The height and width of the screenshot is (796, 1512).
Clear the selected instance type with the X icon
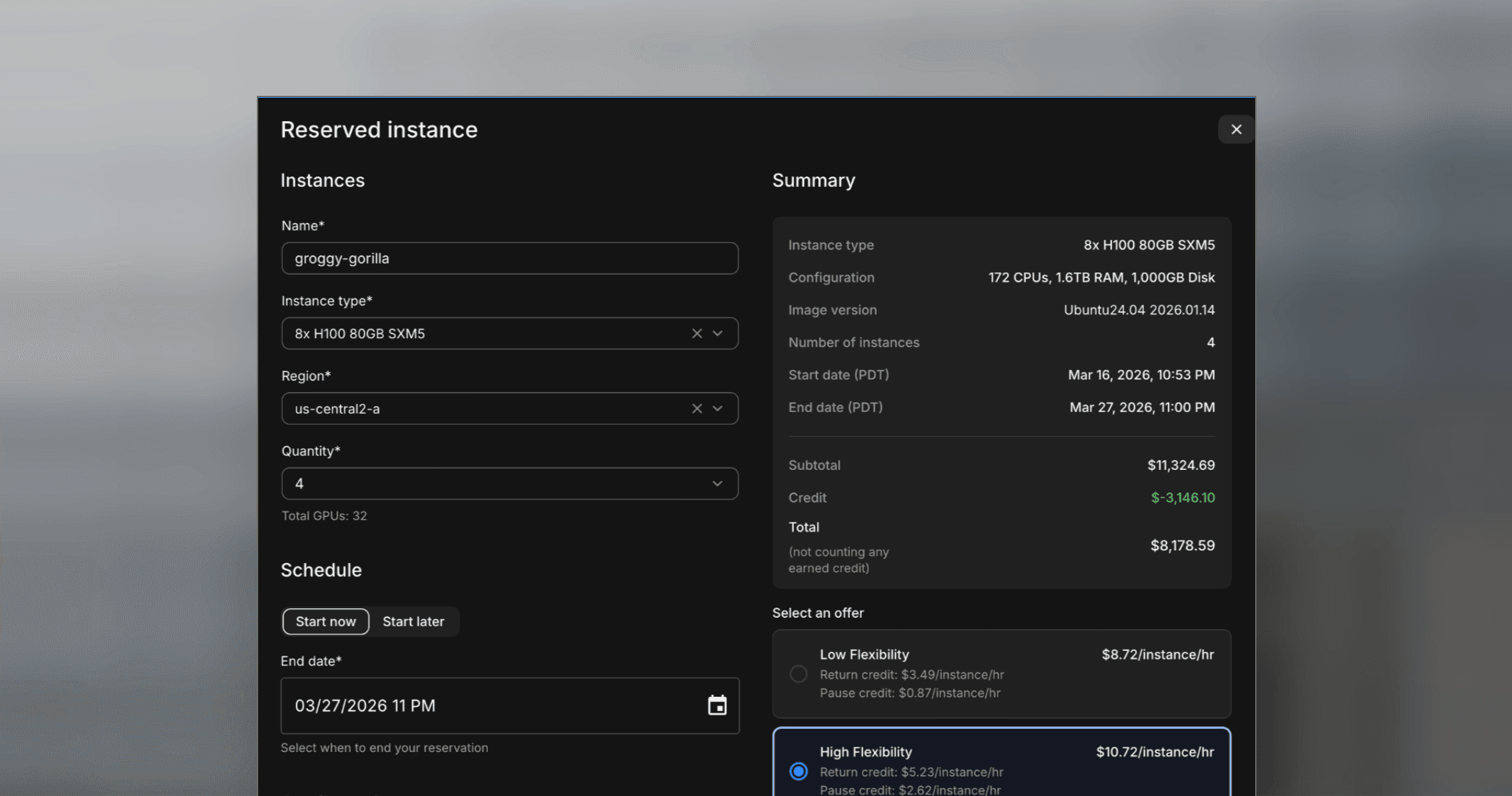[x=696, y=333]
